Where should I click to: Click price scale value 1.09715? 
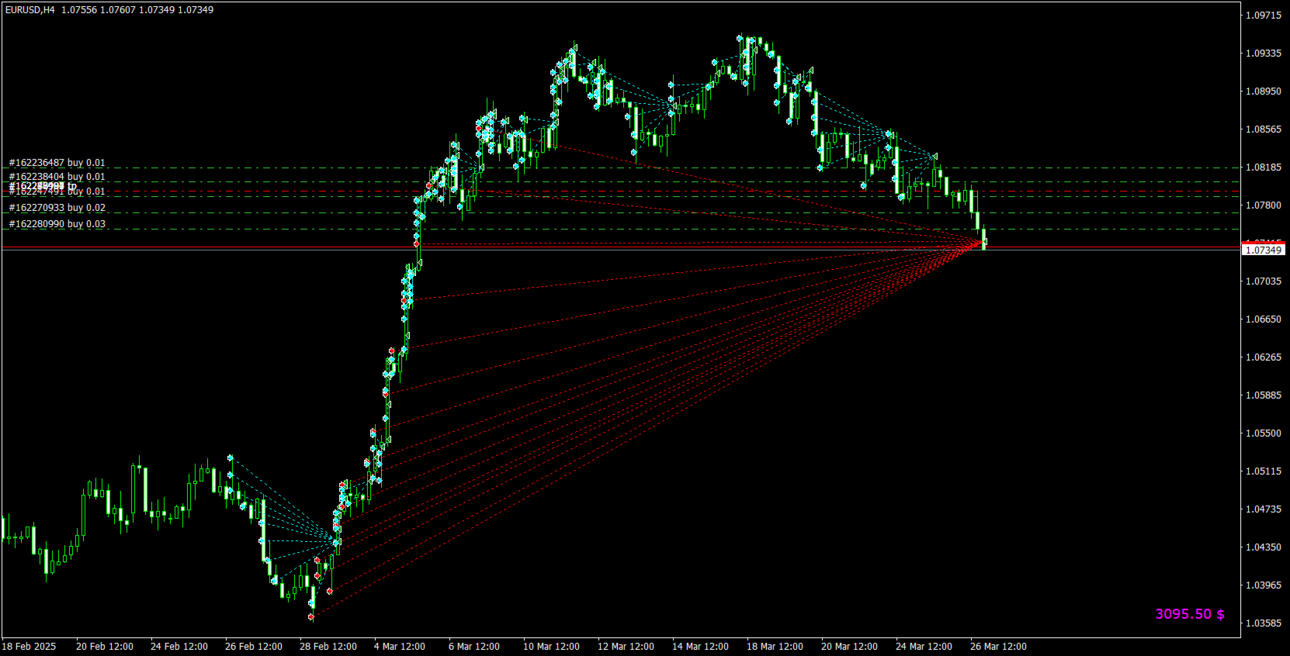[x=1264, y=15]
